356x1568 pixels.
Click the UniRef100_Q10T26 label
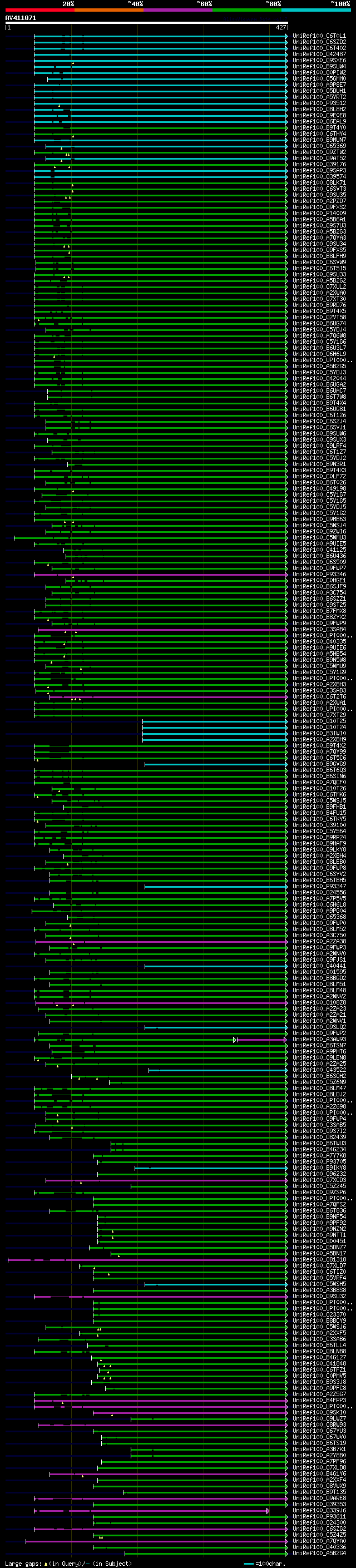coord(319,788)
